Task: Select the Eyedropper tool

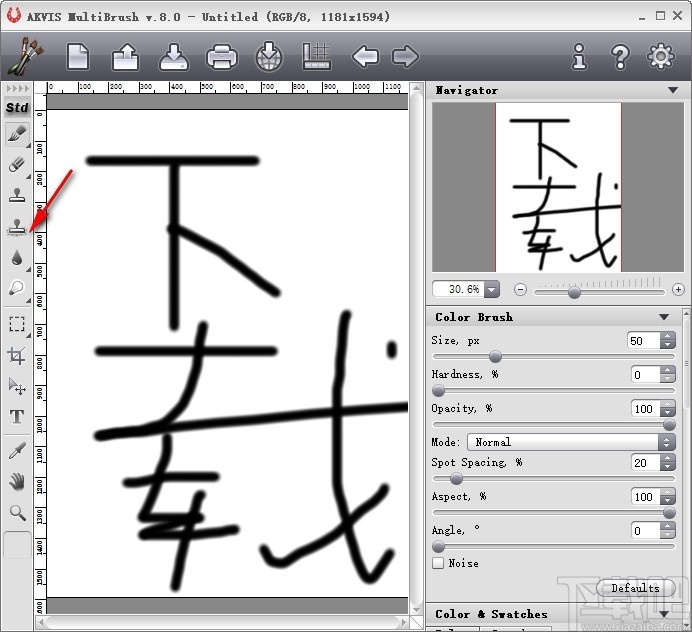Action: [x=18, y=451]
